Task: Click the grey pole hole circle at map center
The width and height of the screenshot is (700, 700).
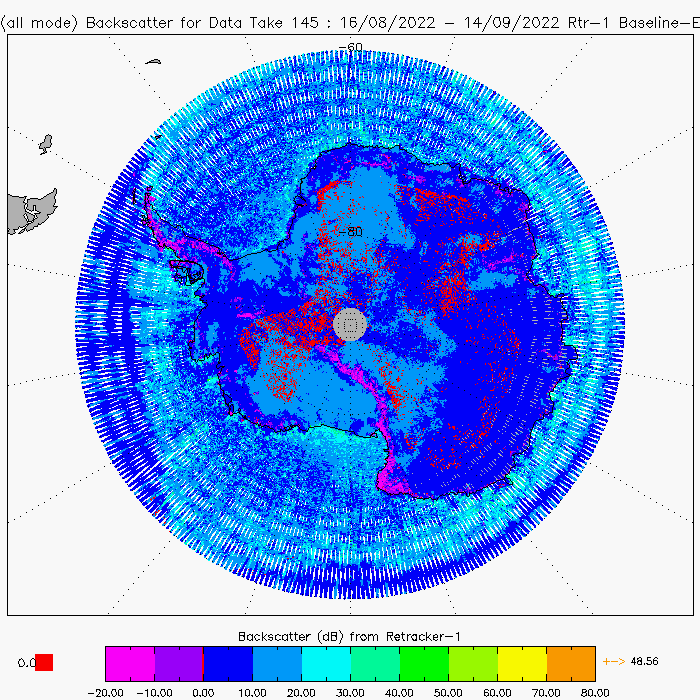Action: pyautogui.click(x=350, y=325)
